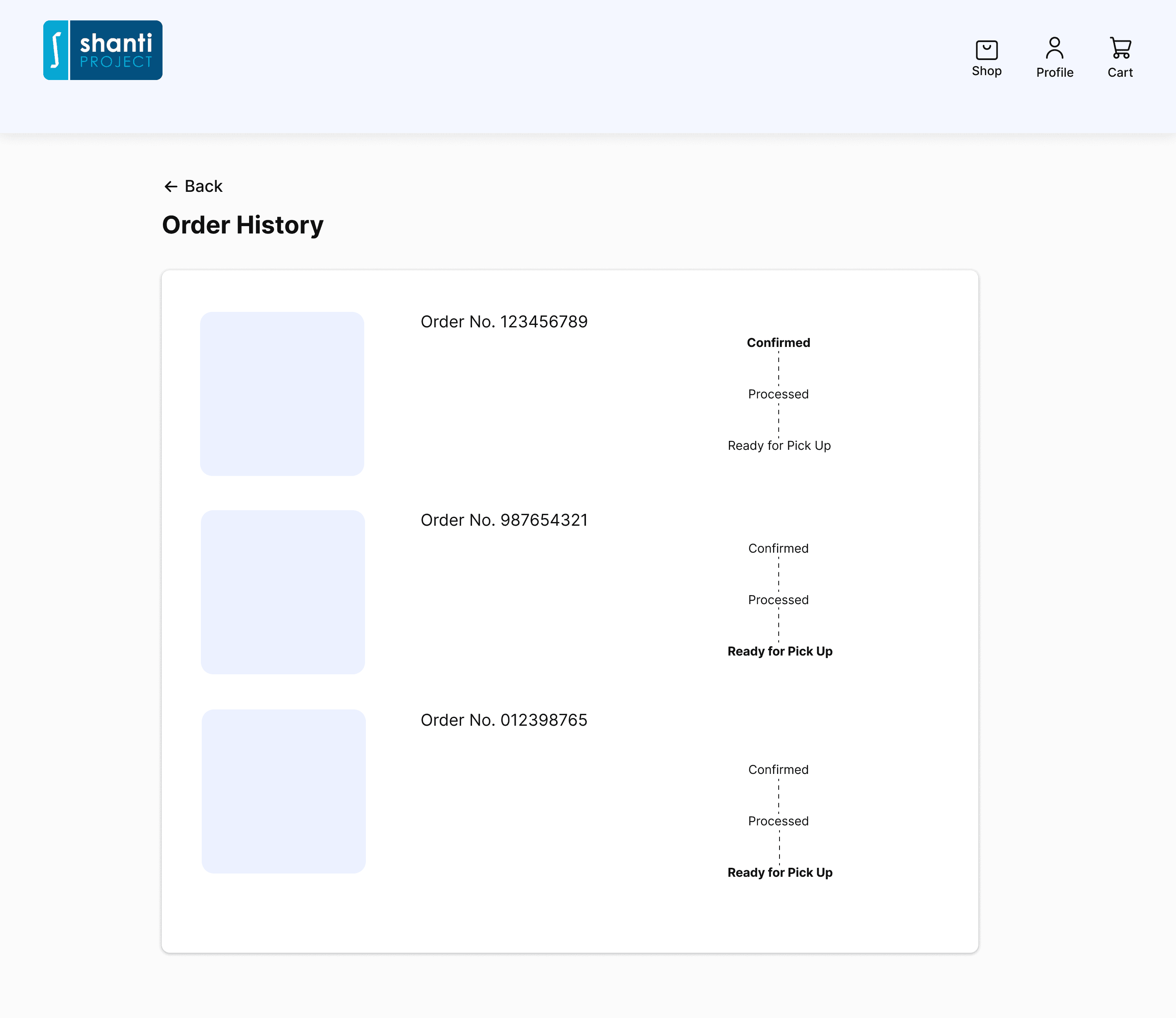Viewport: 1176px width, 1018px height.
Task: Click the Shop menu label
Action: pos(986,71)
